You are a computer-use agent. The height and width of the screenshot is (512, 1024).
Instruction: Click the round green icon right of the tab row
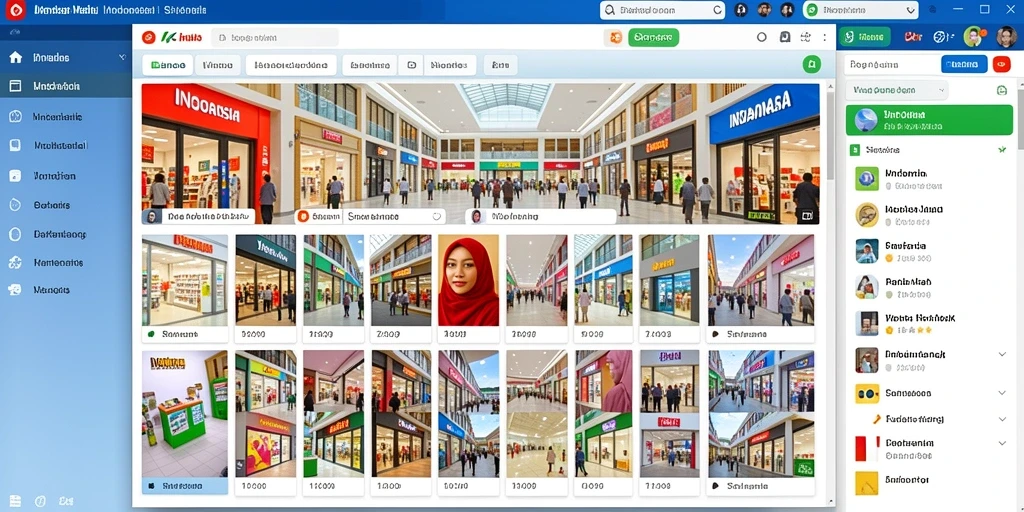(x=811, y=64)
